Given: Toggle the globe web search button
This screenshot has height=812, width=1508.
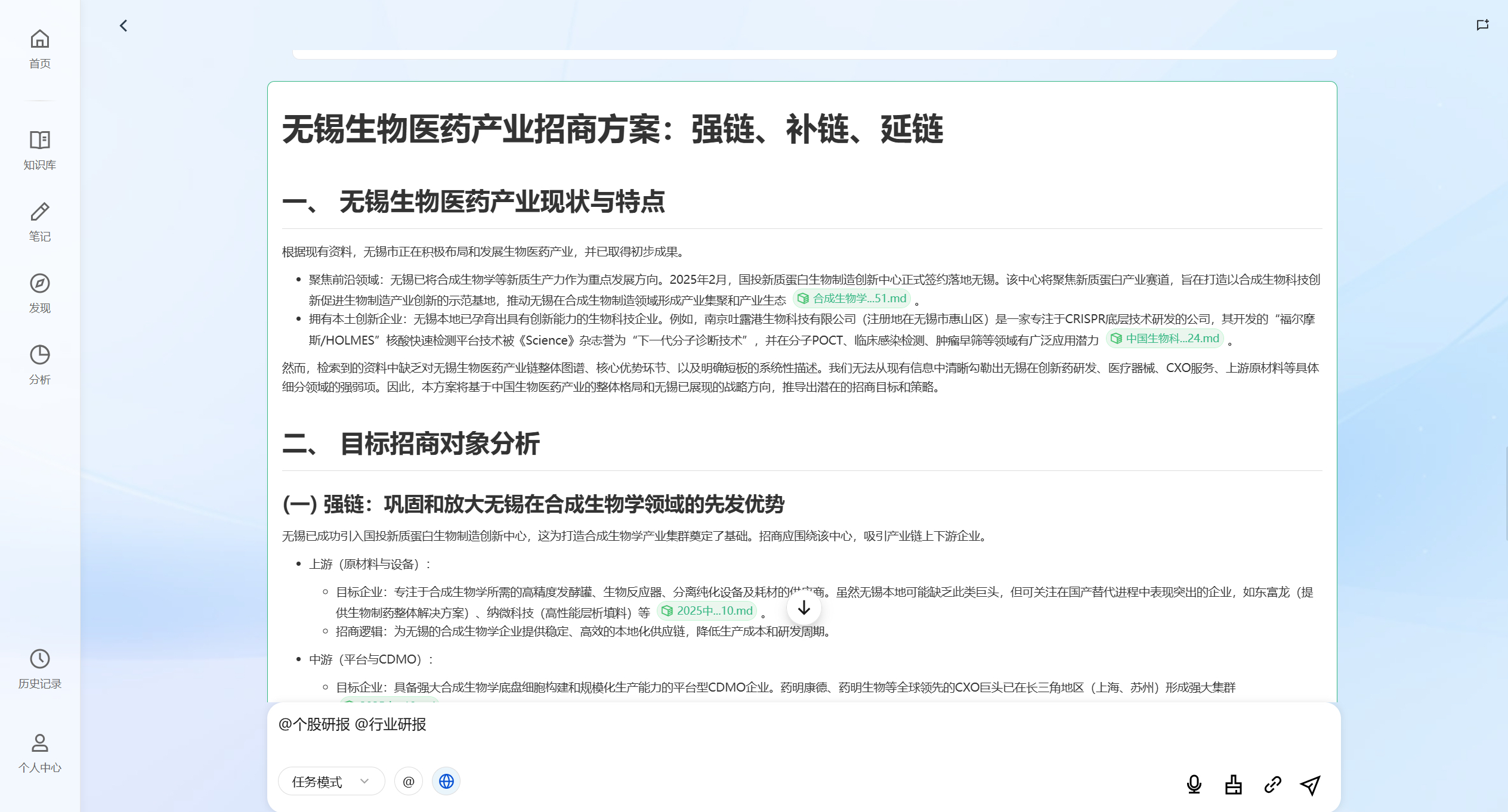Looking at the screenshot, I should pyautogui.click(x=446, y=781).
